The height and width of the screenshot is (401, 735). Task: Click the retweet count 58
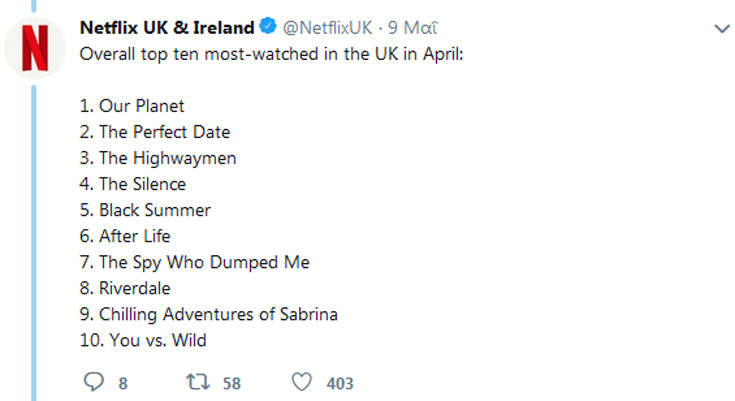[232, 383]
